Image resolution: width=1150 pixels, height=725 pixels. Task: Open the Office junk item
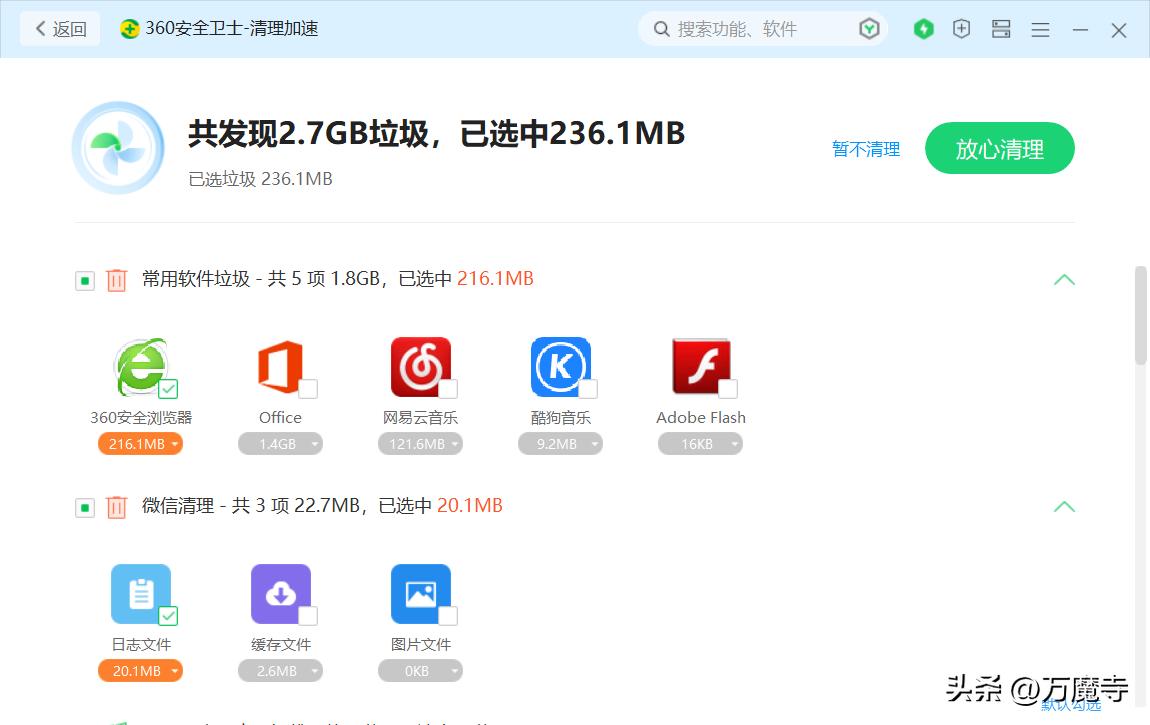280,366
